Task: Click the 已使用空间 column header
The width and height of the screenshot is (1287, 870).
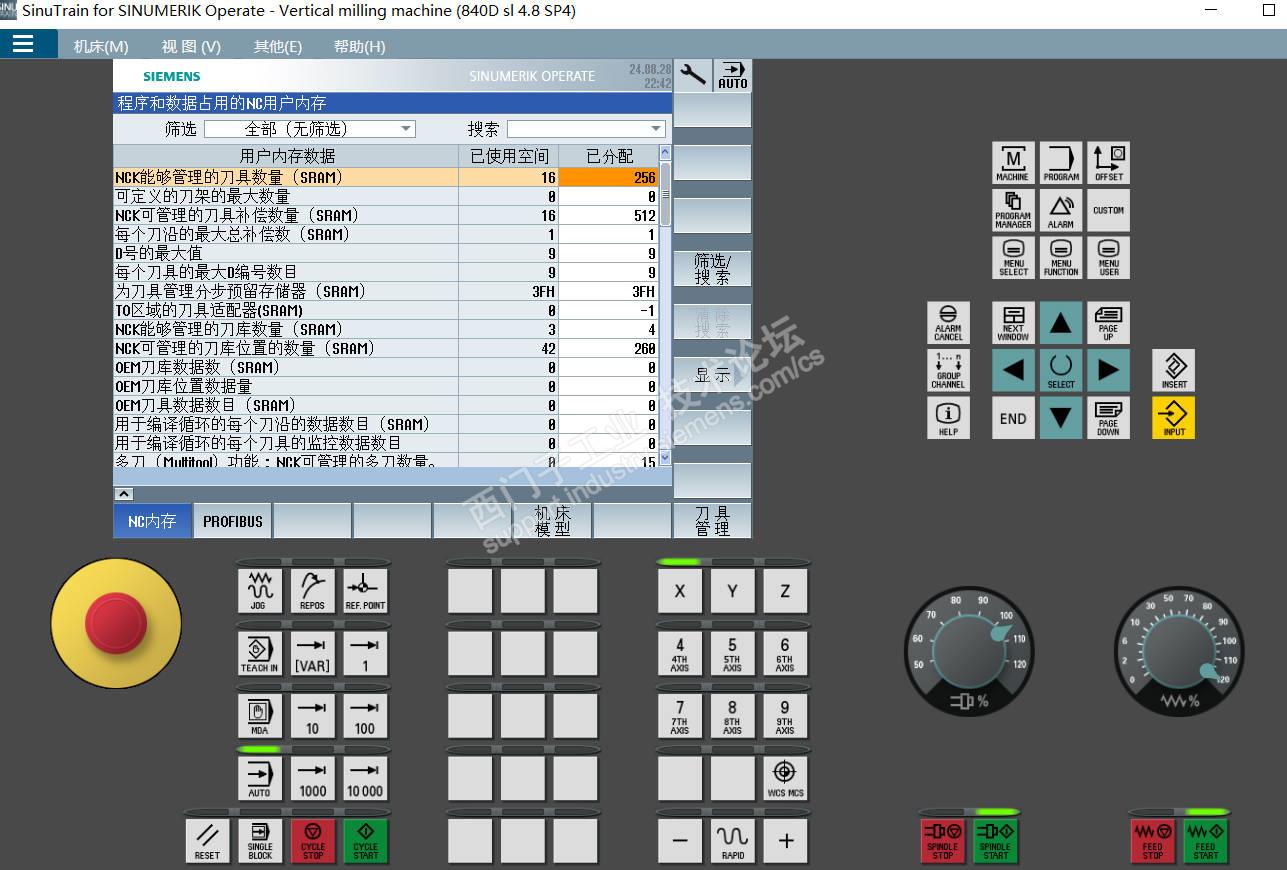Action: click(509, 156)
